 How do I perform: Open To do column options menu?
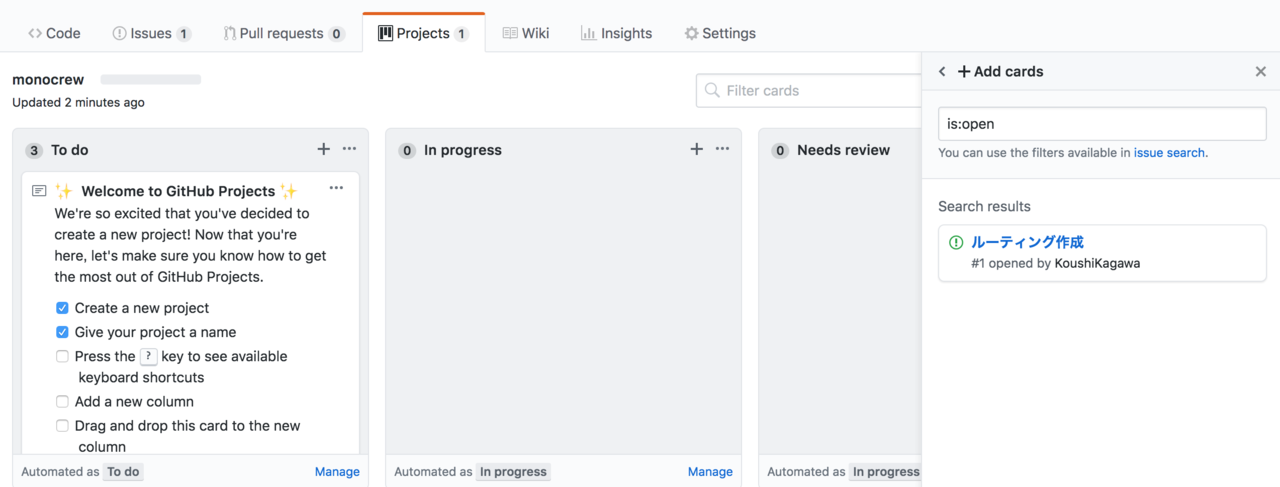tap(349, 149)
